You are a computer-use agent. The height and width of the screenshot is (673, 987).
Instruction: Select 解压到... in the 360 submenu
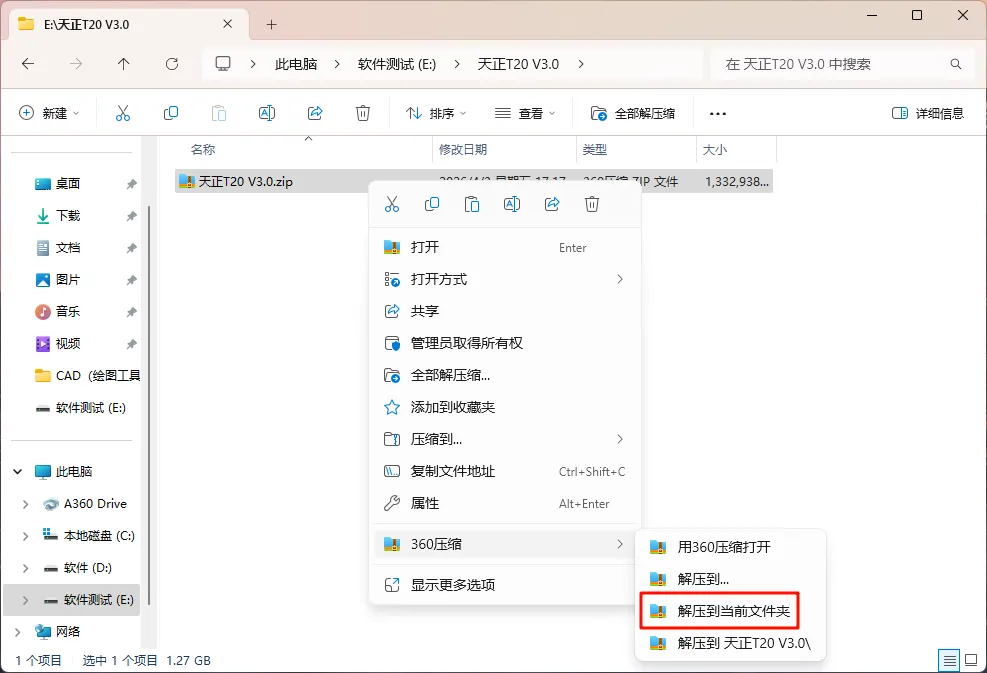pyautogui.click(x=730, y=579)
